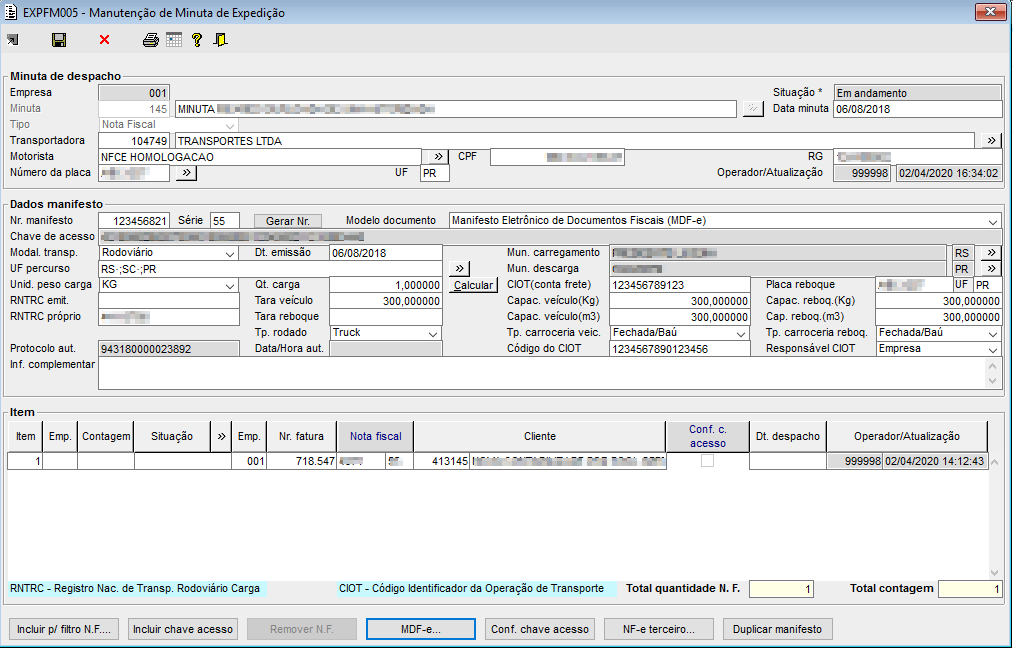This screenshot has width=1013, height=648.
Task: Expand the Modal. transp. dropdown
Action: click(230, 253)
